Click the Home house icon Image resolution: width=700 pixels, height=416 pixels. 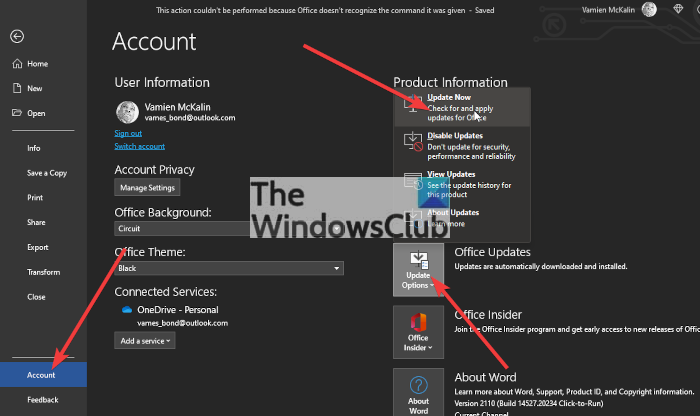17,64
